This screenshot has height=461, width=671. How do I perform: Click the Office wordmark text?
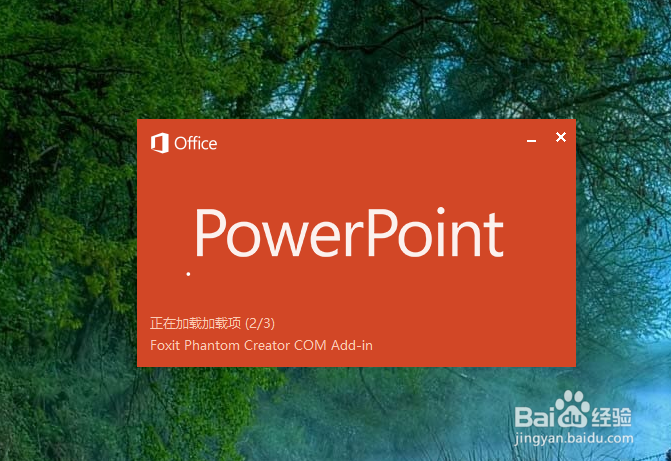point(196,143)
